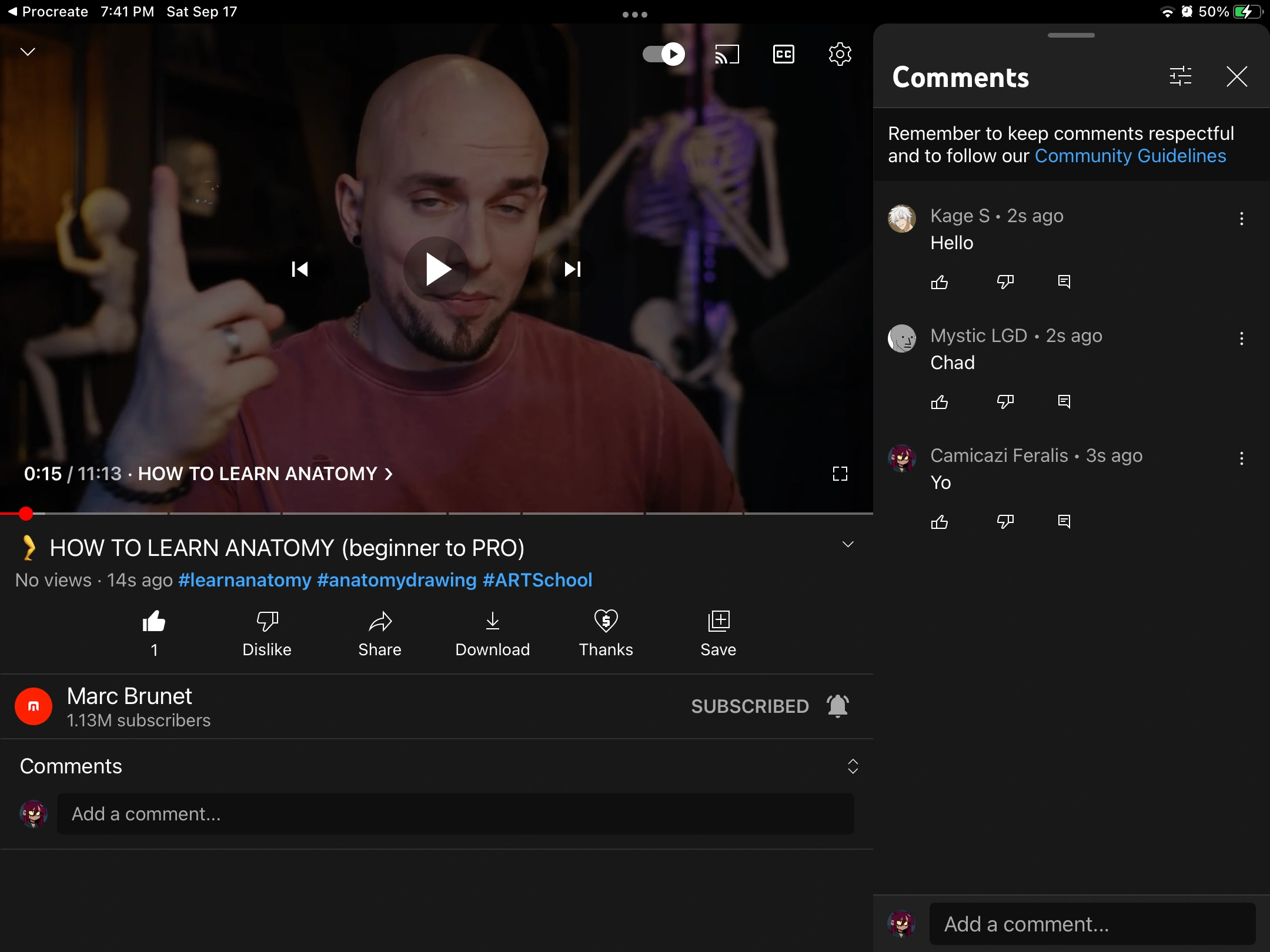The image size is (1270, 952).
Task: Toggle closed captions CC button
Action: tap(783, 55)
